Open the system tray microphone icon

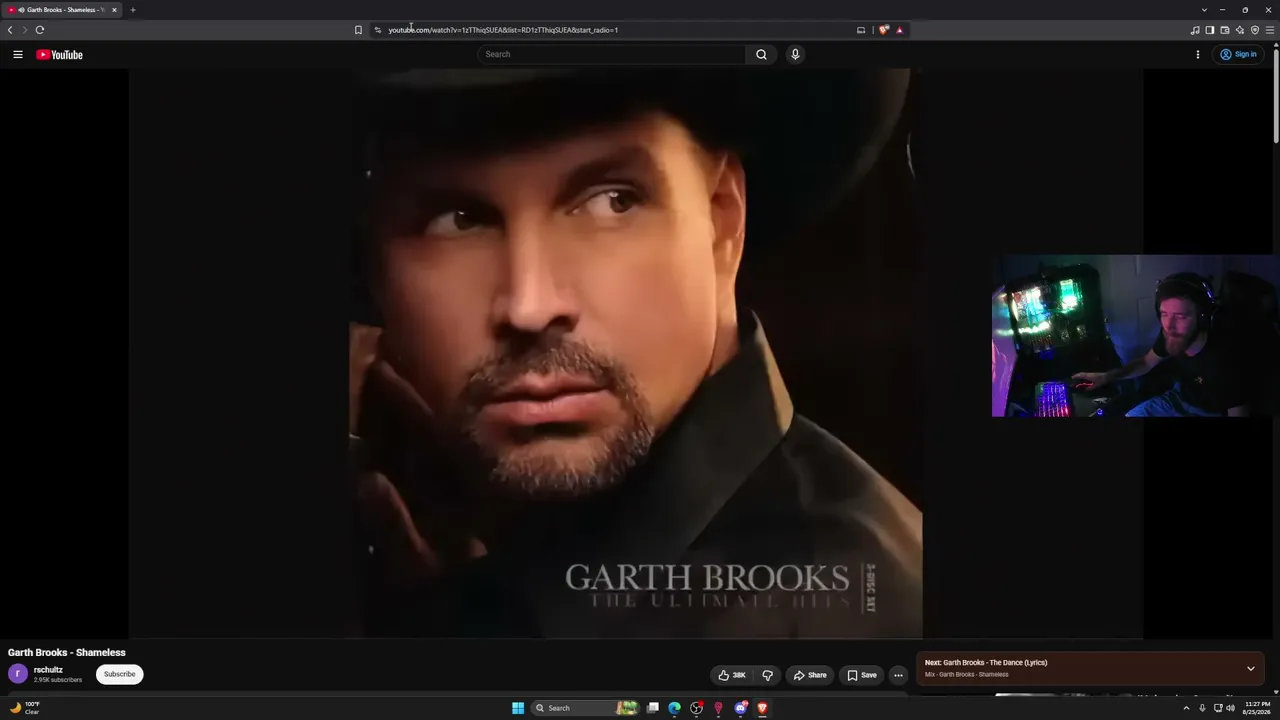coord(1202,708)
